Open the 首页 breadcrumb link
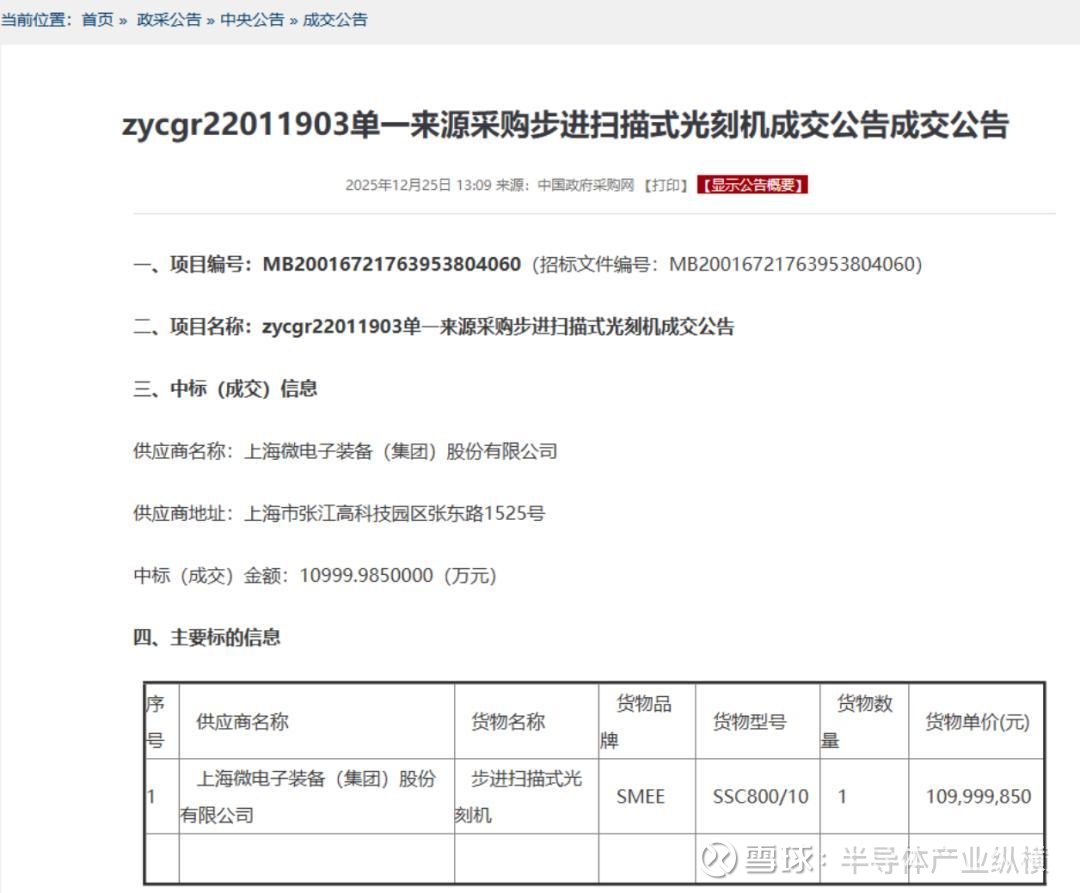The height and width of the screenshot is (893, 1080). (97, 20)
